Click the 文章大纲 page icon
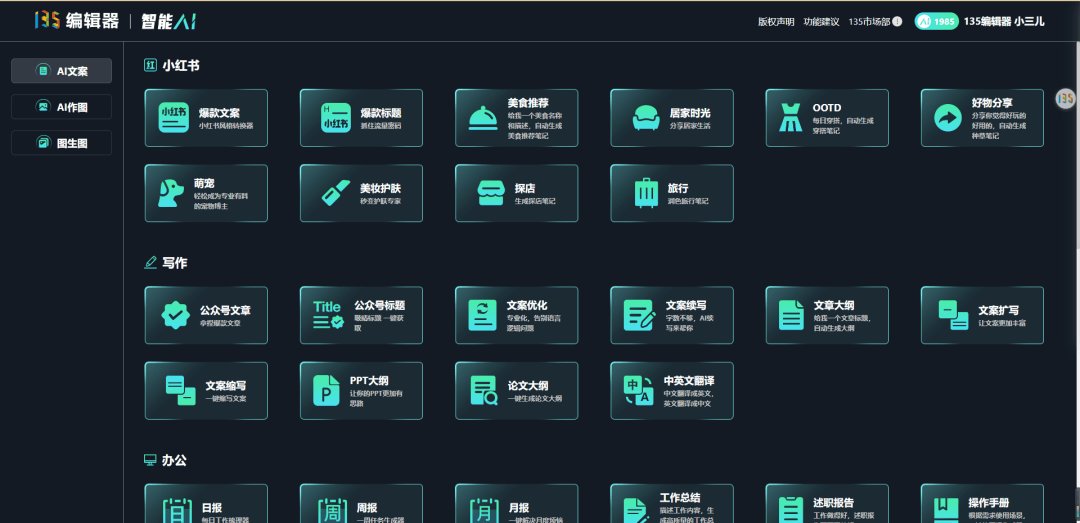Viewport: 1080px width, 523px height. [x=791, y=315]
